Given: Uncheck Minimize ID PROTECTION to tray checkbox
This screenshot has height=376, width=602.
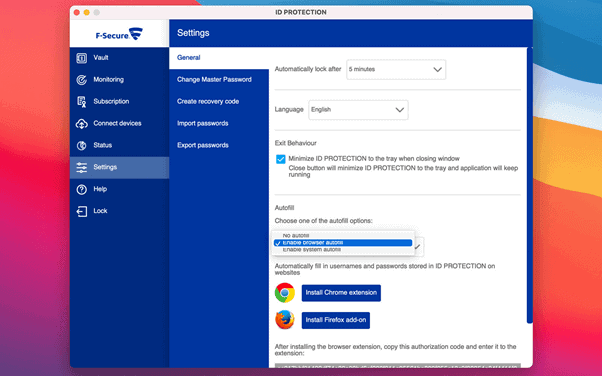Looking at the screenshot, I should [281, 159].
